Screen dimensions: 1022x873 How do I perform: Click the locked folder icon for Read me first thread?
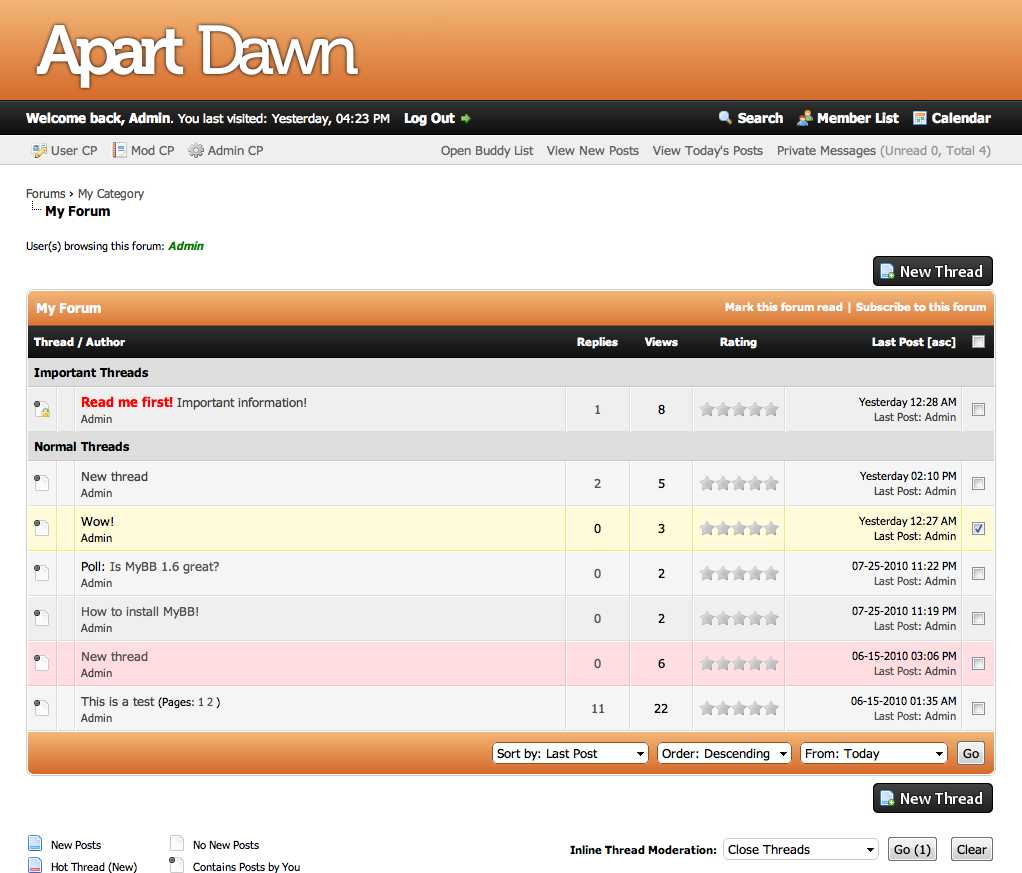pyautogui.click(x=42, y=409)
